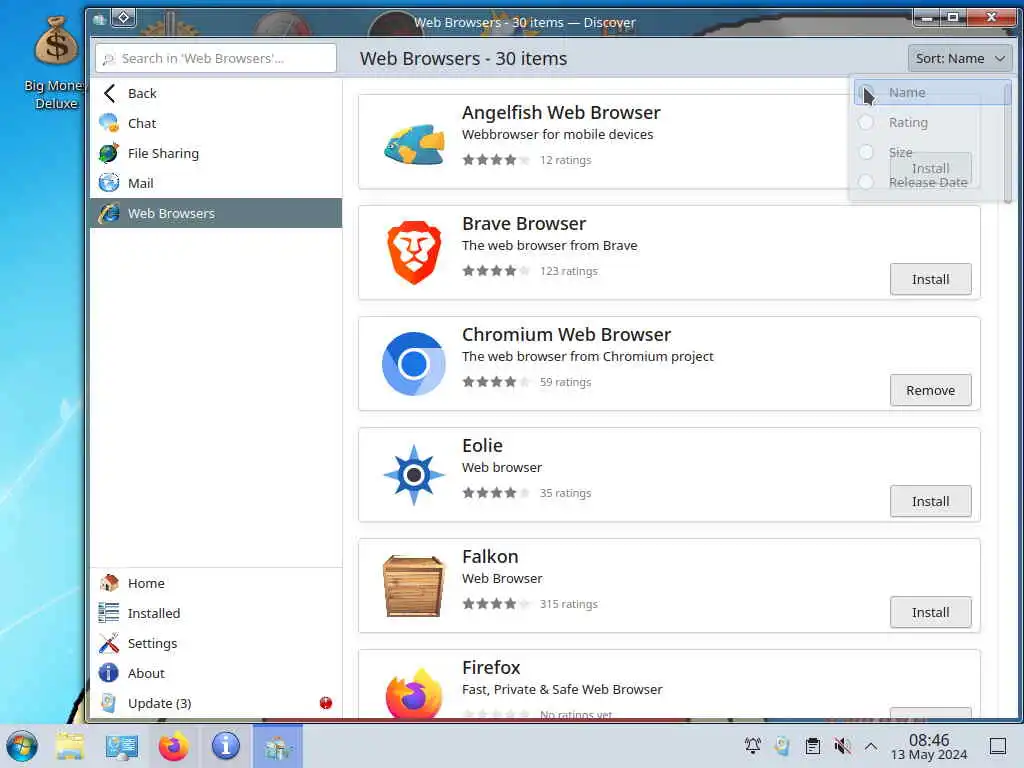Screen dimensions: 1024x768
Task: Open the File Sharing category
Action: click(216, 153)
